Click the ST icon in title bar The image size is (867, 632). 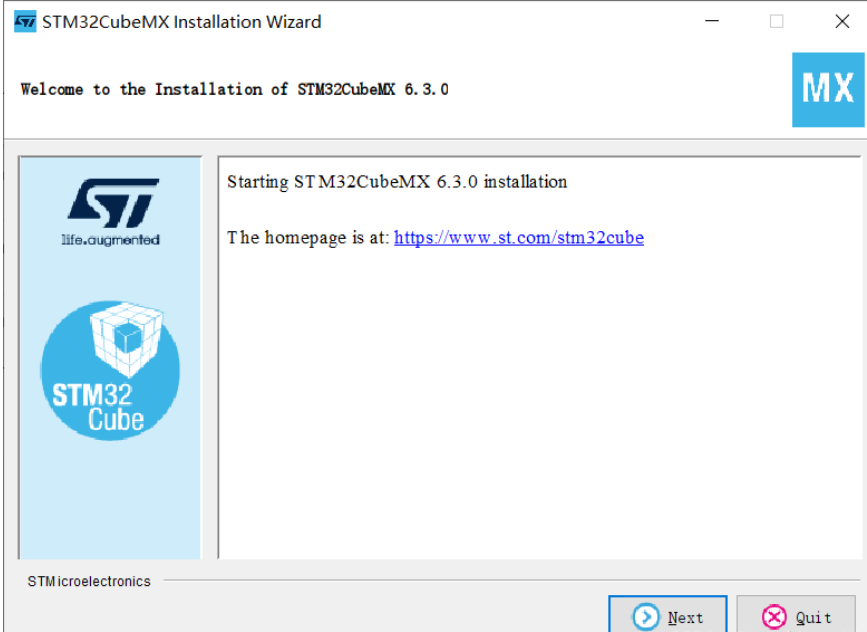pos(25,22)
